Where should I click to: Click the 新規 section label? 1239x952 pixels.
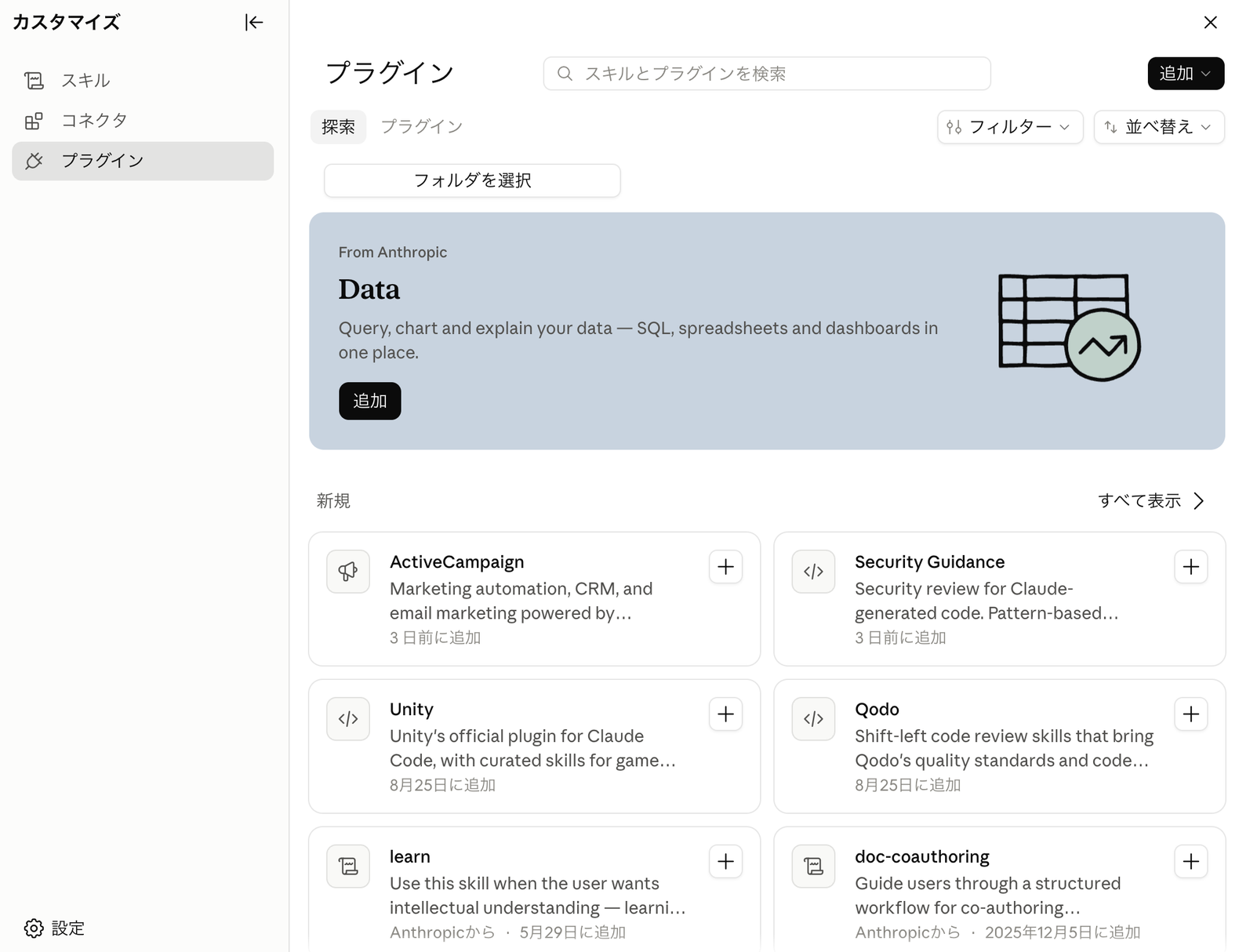pyautogui.click(x=333, y=501)
